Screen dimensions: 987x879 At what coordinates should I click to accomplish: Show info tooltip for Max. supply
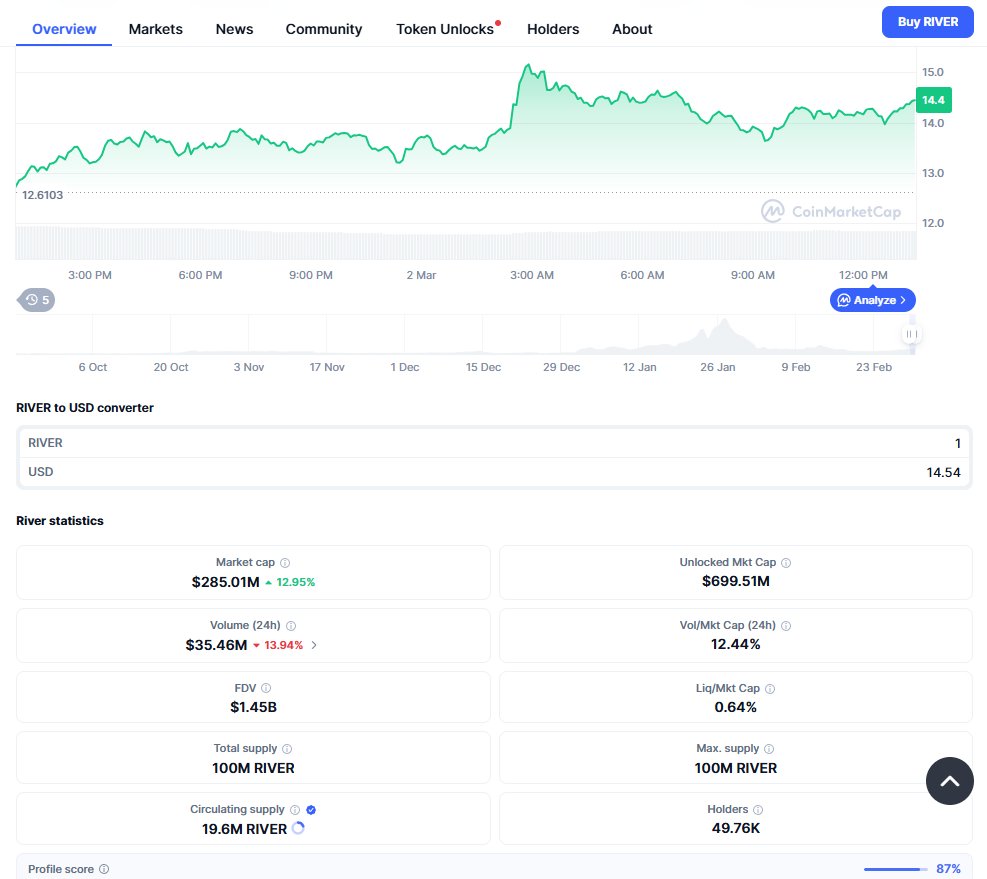coord(769,749)
